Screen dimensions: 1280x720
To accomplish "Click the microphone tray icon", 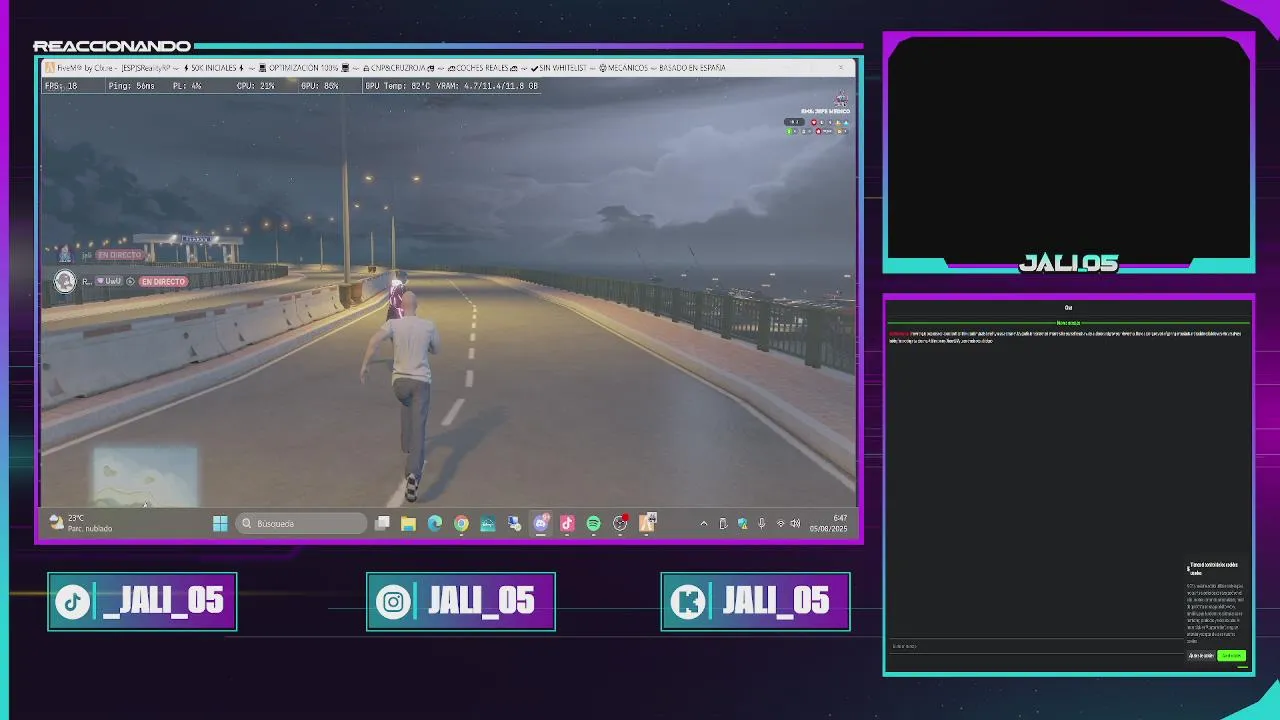I will click(x=762, y=523).
